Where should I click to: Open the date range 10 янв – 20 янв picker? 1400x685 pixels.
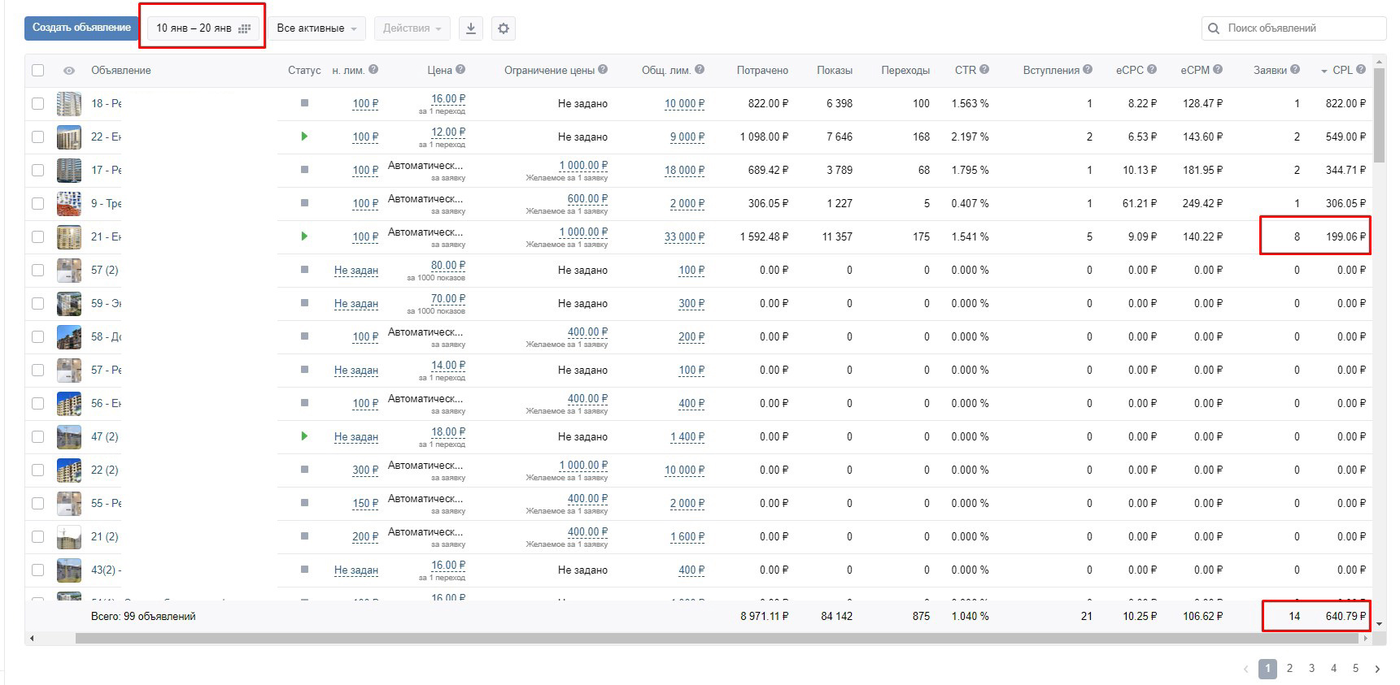203,28
